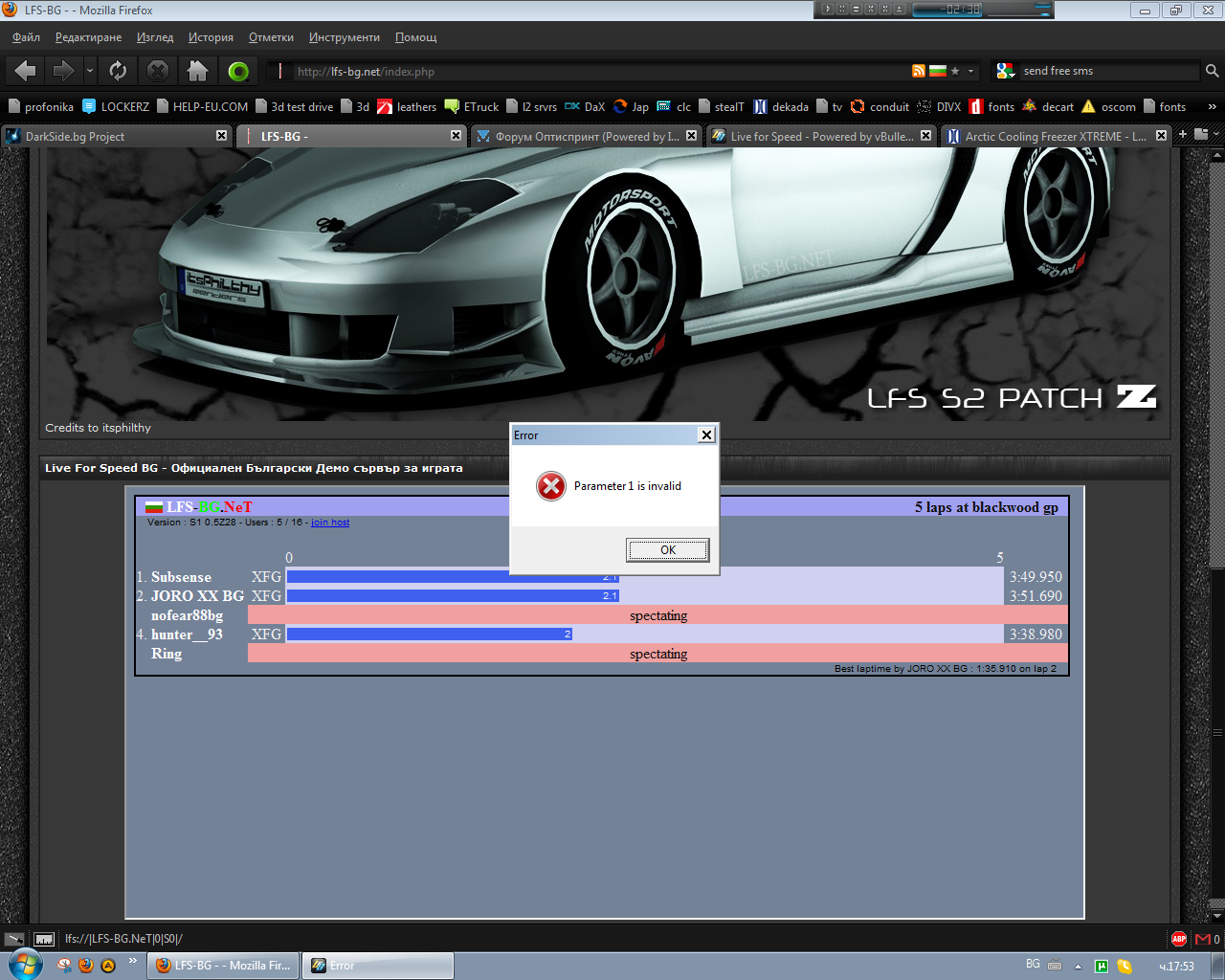Image resolution: width=1225 pixels, height=980 pixels.
Task: Click the Bulgarian flag icon in address bar
Action: coord(938,71)
